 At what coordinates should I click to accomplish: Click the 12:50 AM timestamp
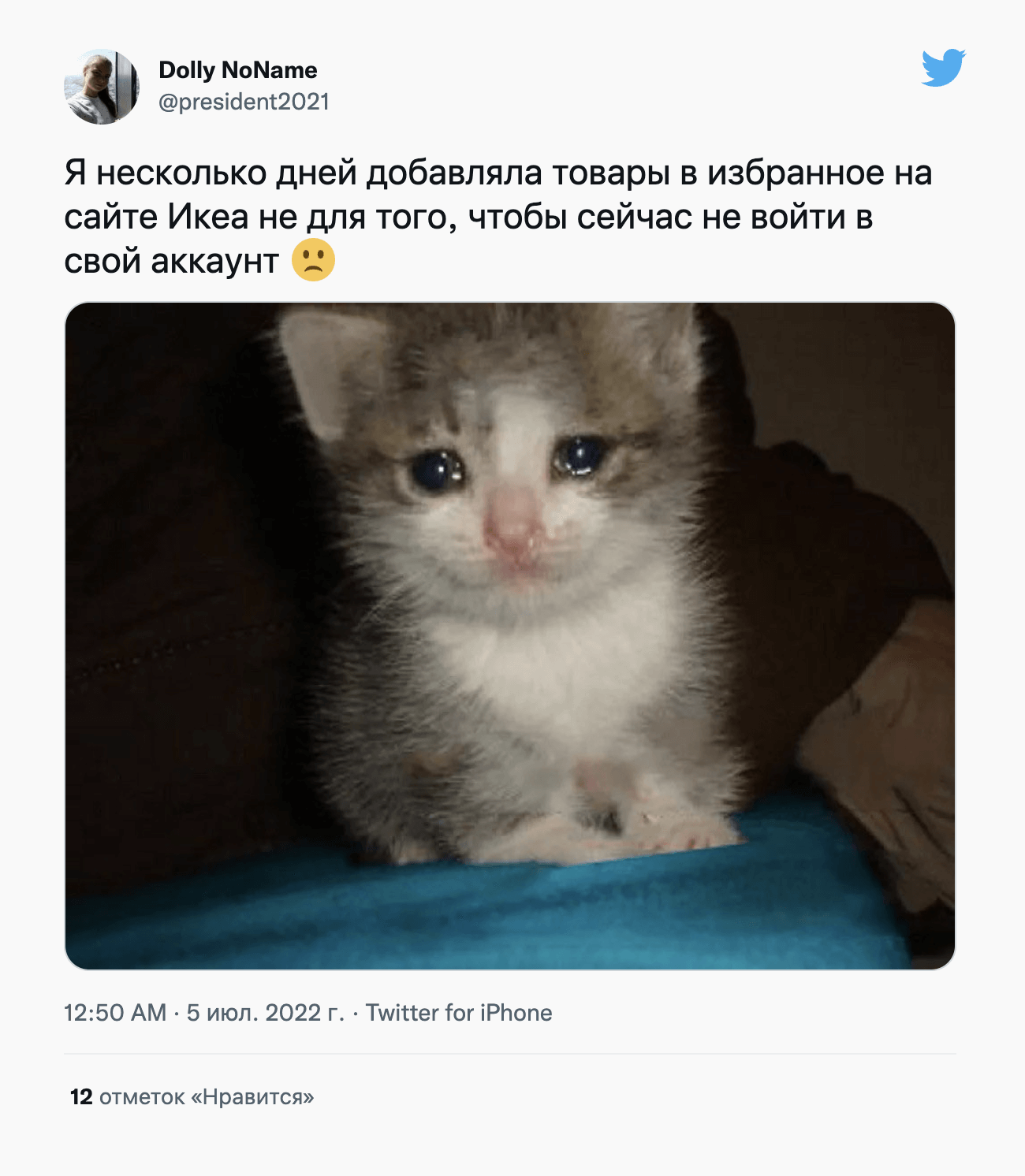(115, 1013)
